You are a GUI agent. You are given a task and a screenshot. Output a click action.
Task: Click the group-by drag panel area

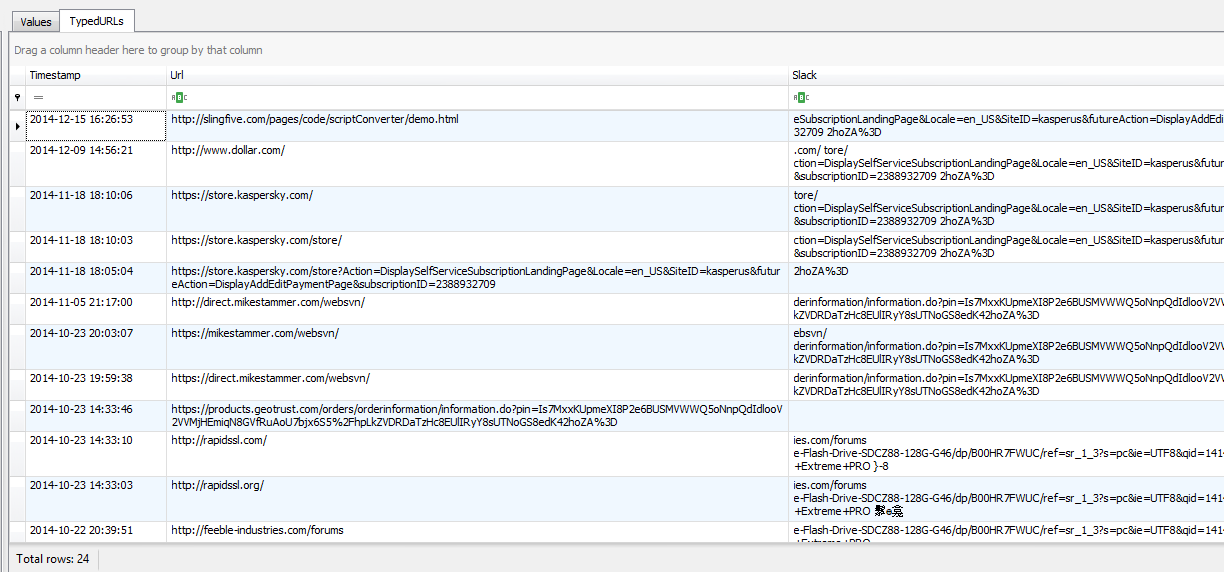[600, 50]
